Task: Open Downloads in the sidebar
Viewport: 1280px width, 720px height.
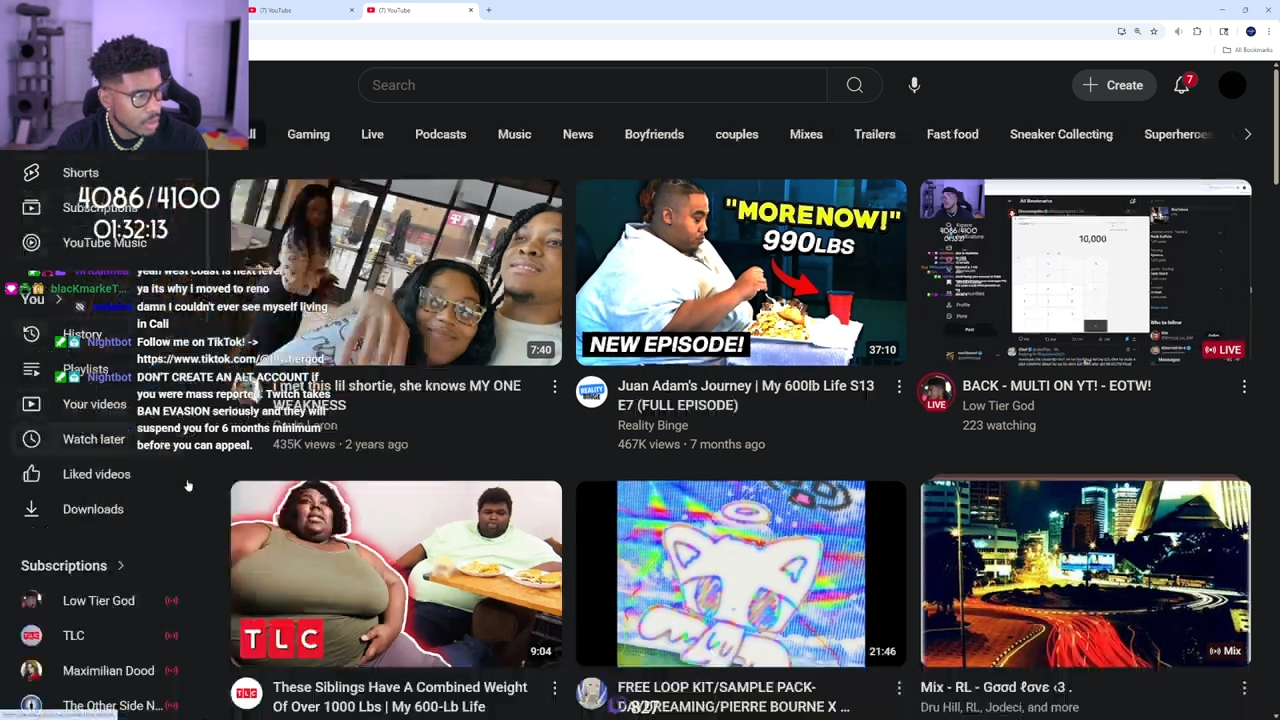Action: coord(93,509)
